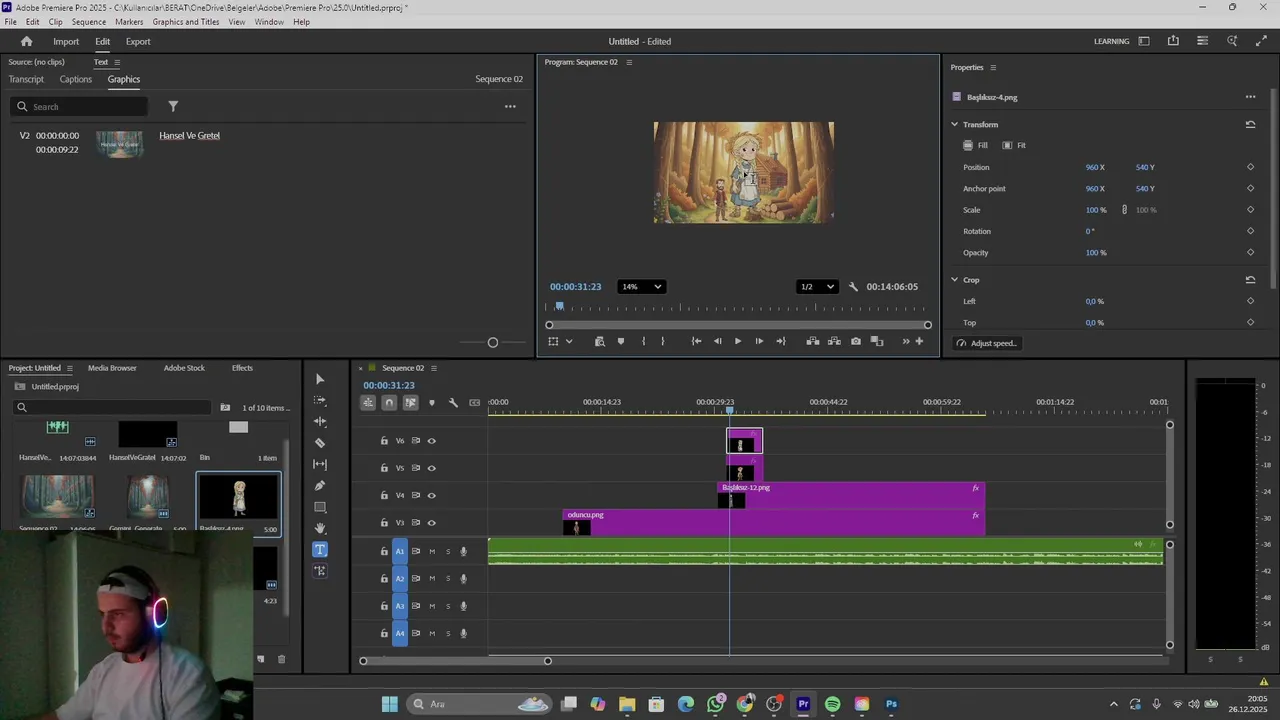Screen dimensions: 1280x720
Task: Click the Fill button in Transform
Action: tap(975, 145)
